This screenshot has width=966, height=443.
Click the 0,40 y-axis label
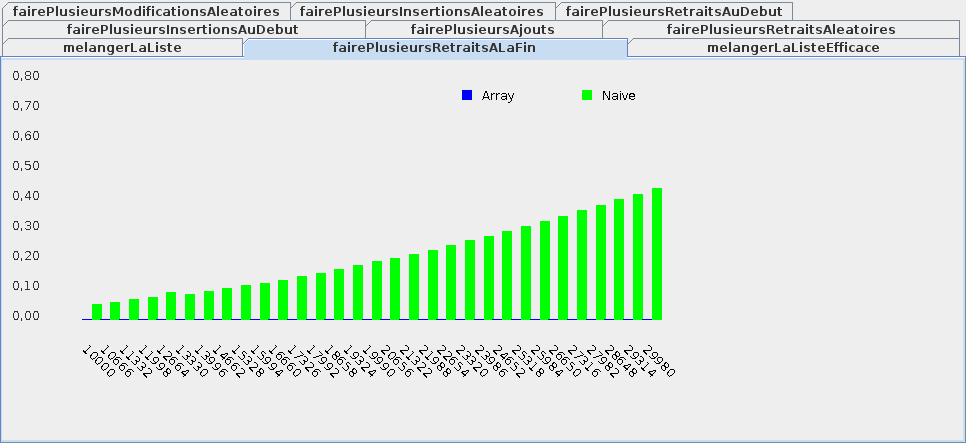pos(26,196)
